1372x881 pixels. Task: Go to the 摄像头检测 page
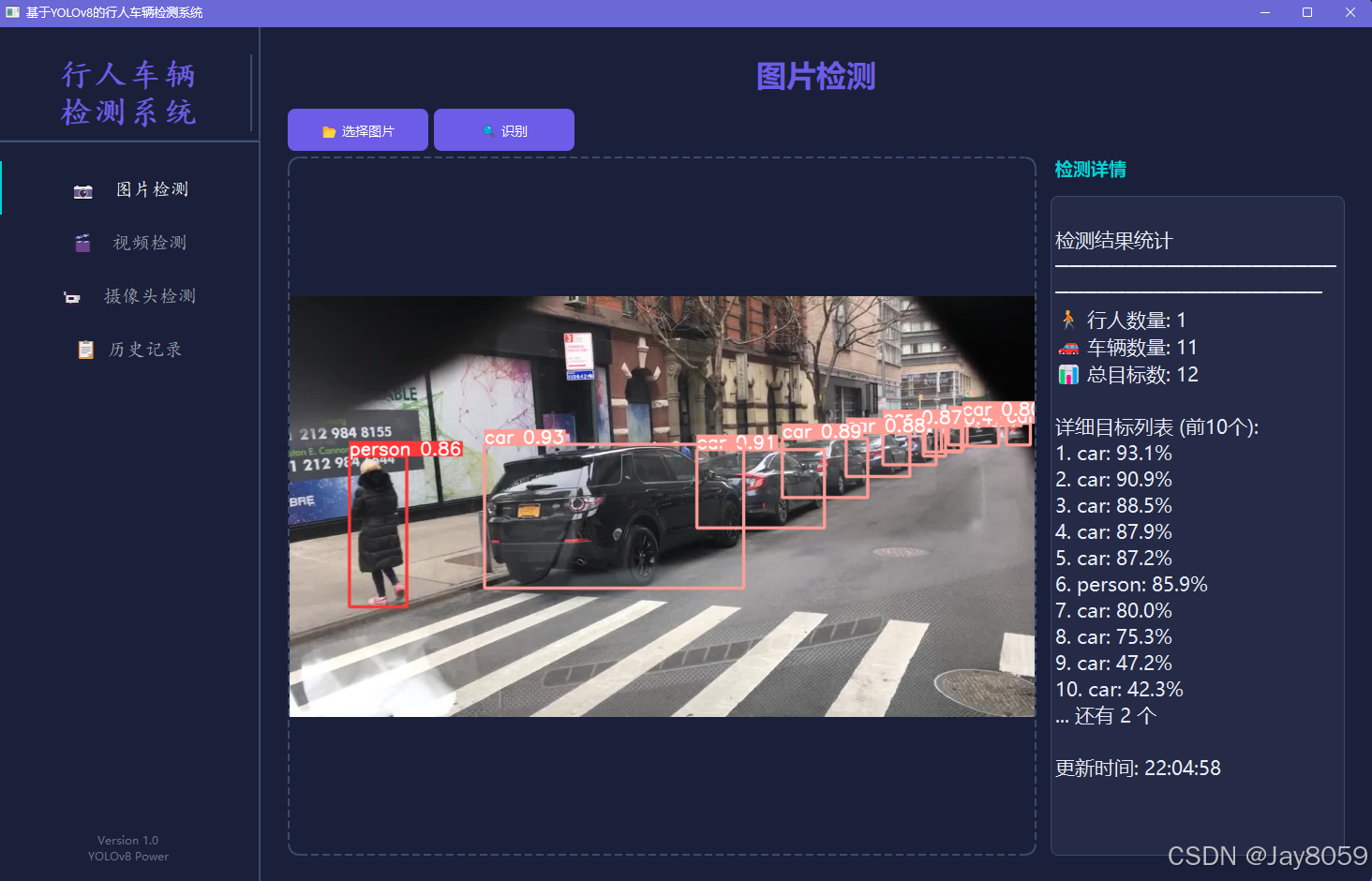130,296
